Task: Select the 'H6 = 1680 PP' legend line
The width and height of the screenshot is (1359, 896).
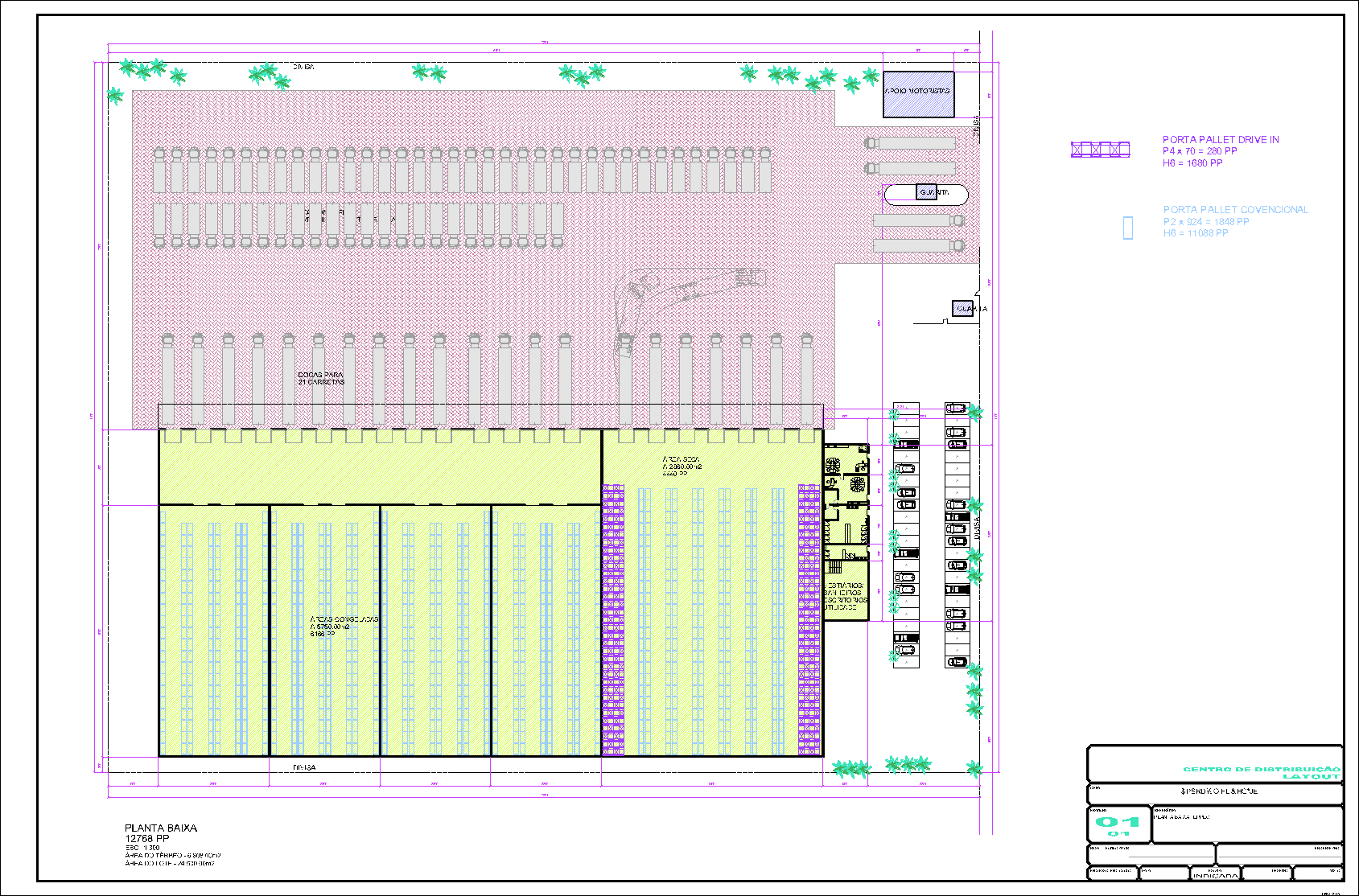Action: point(1192,163)
